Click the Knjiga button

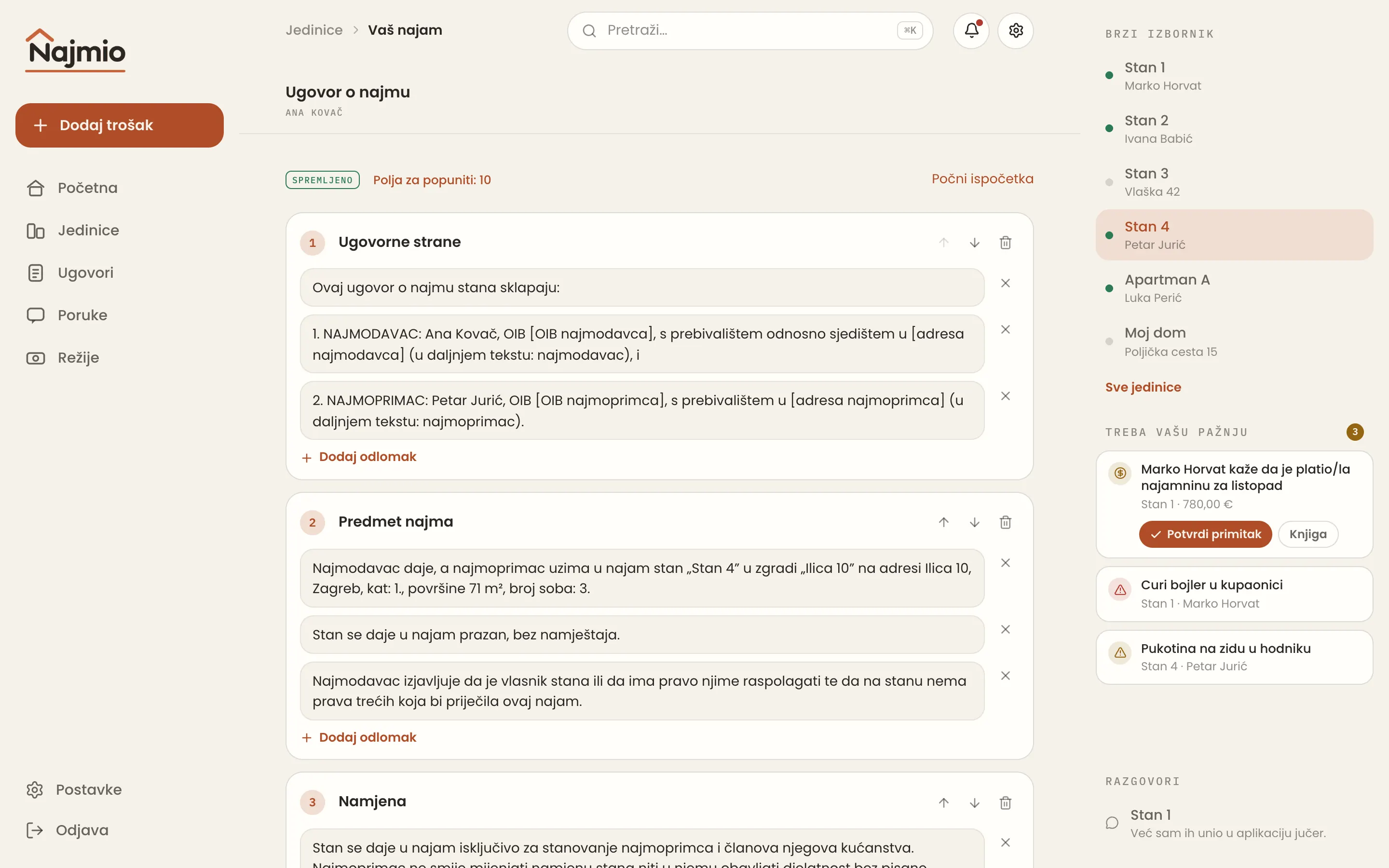[1307, 534]
